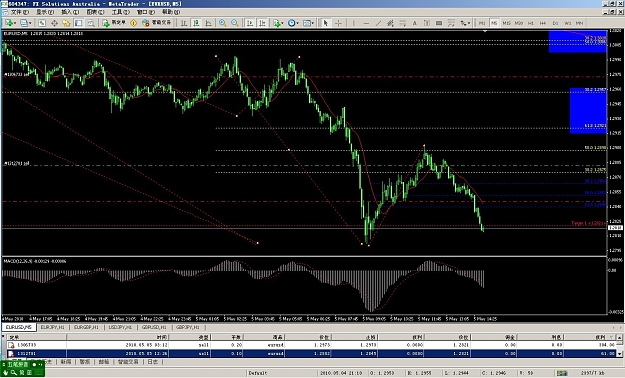625x378 pixels.
Task: Open the 显示 (View) menu
Action: [x=45, y=12]
